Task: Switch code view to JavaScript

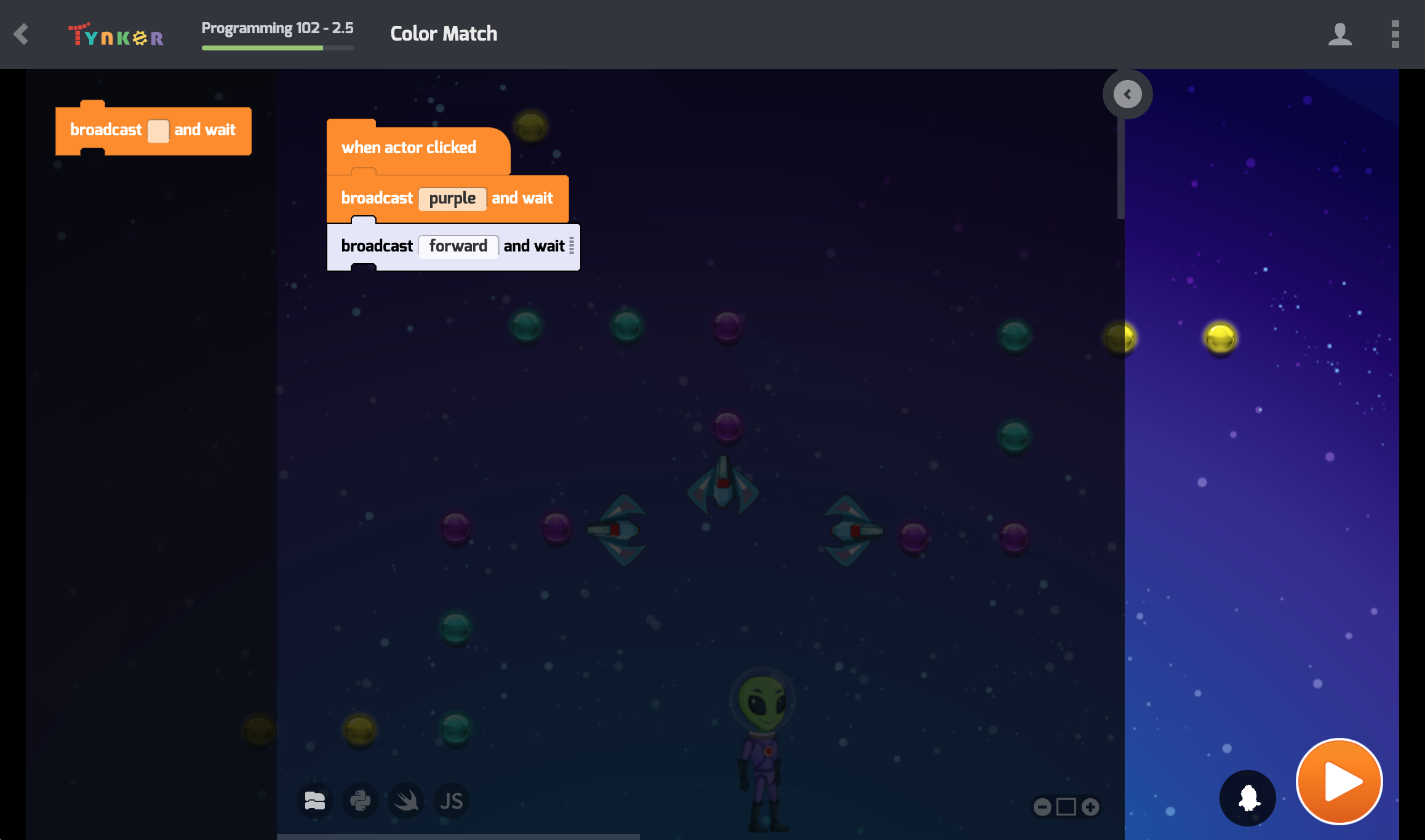Action: [452, 801]
